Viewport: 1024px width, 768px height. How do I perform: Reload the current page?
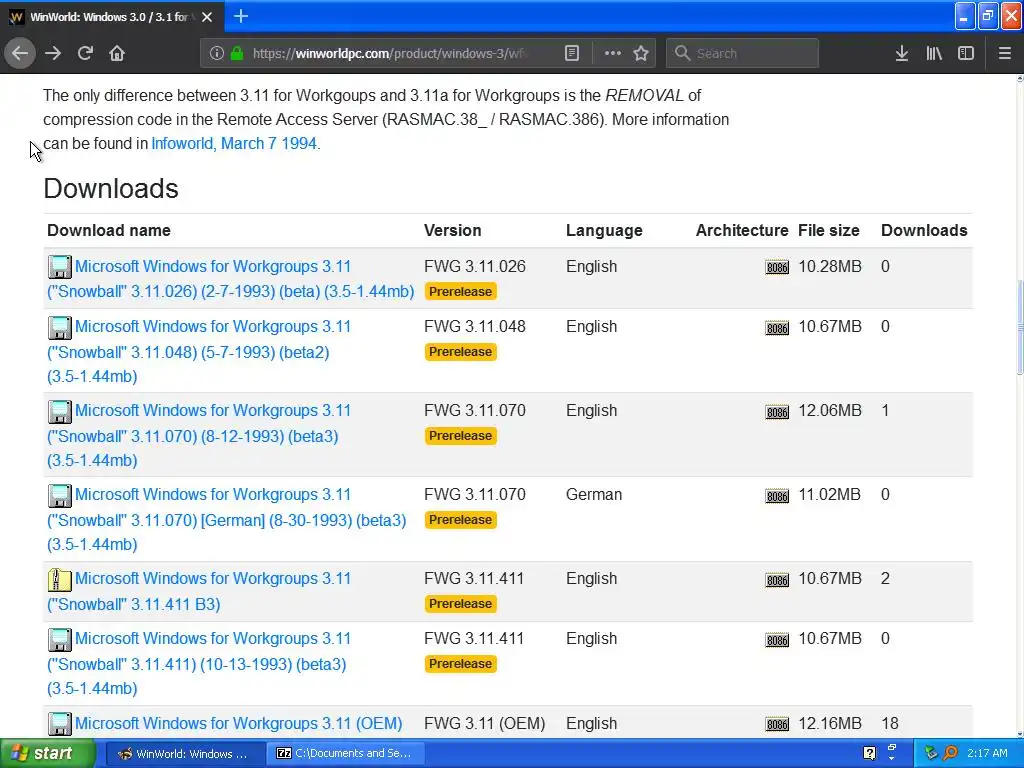[85, 53]
